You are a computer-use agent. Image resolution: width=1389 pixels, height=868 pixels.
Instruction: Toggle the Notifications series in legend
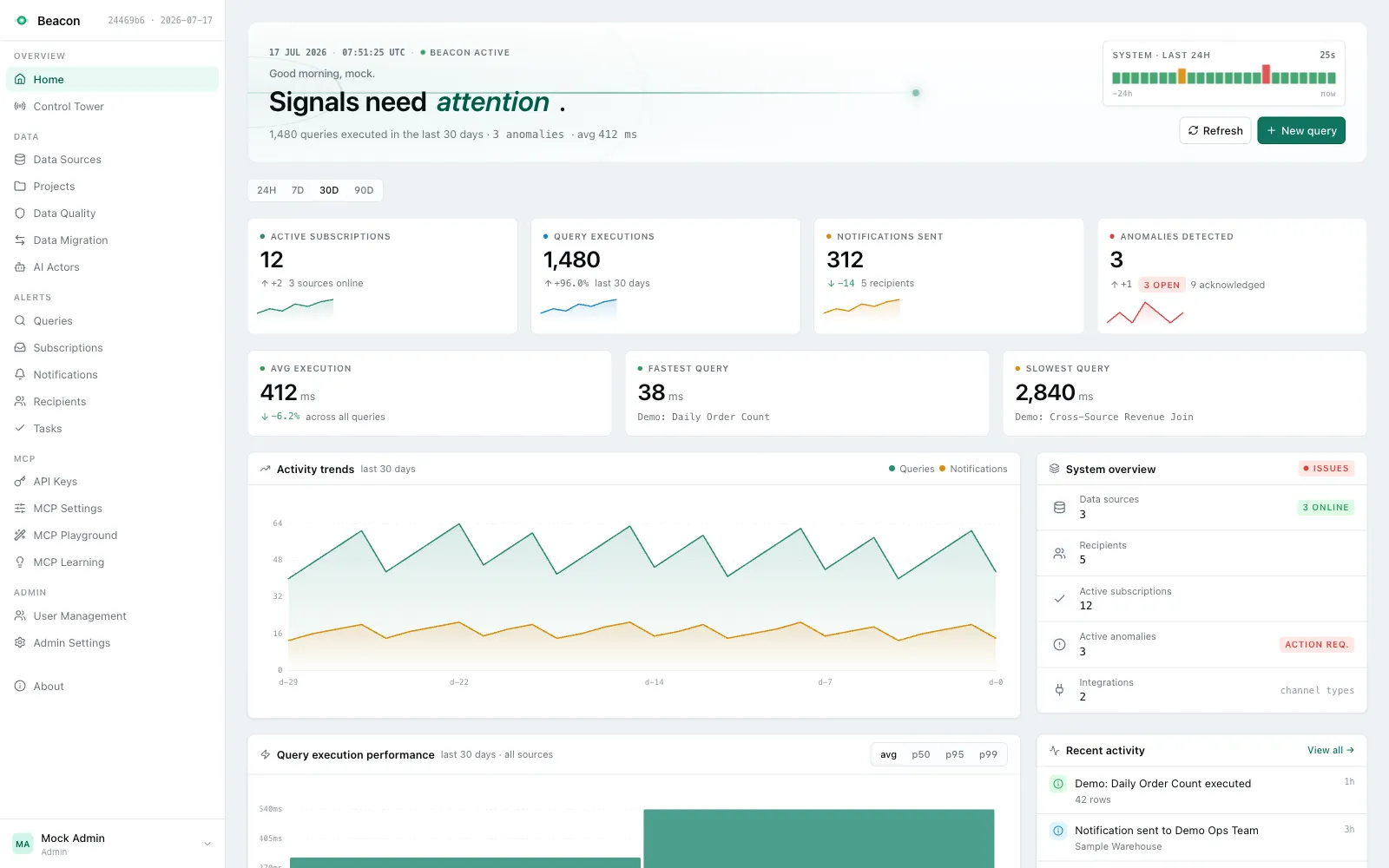[974, 469]
